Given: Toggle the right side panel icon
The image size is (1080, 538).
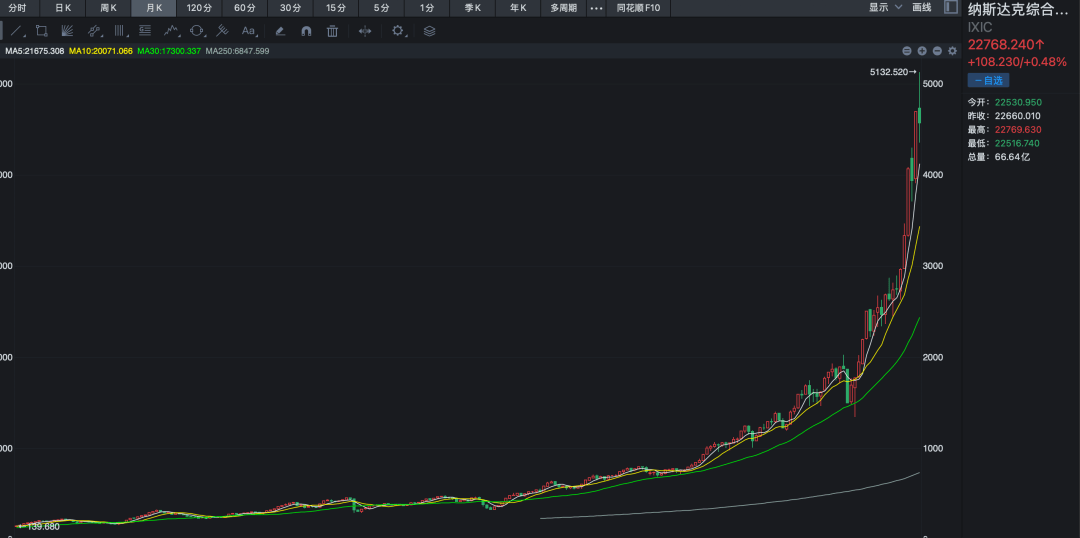Looking at the screenshot, I should click(950, 8).
